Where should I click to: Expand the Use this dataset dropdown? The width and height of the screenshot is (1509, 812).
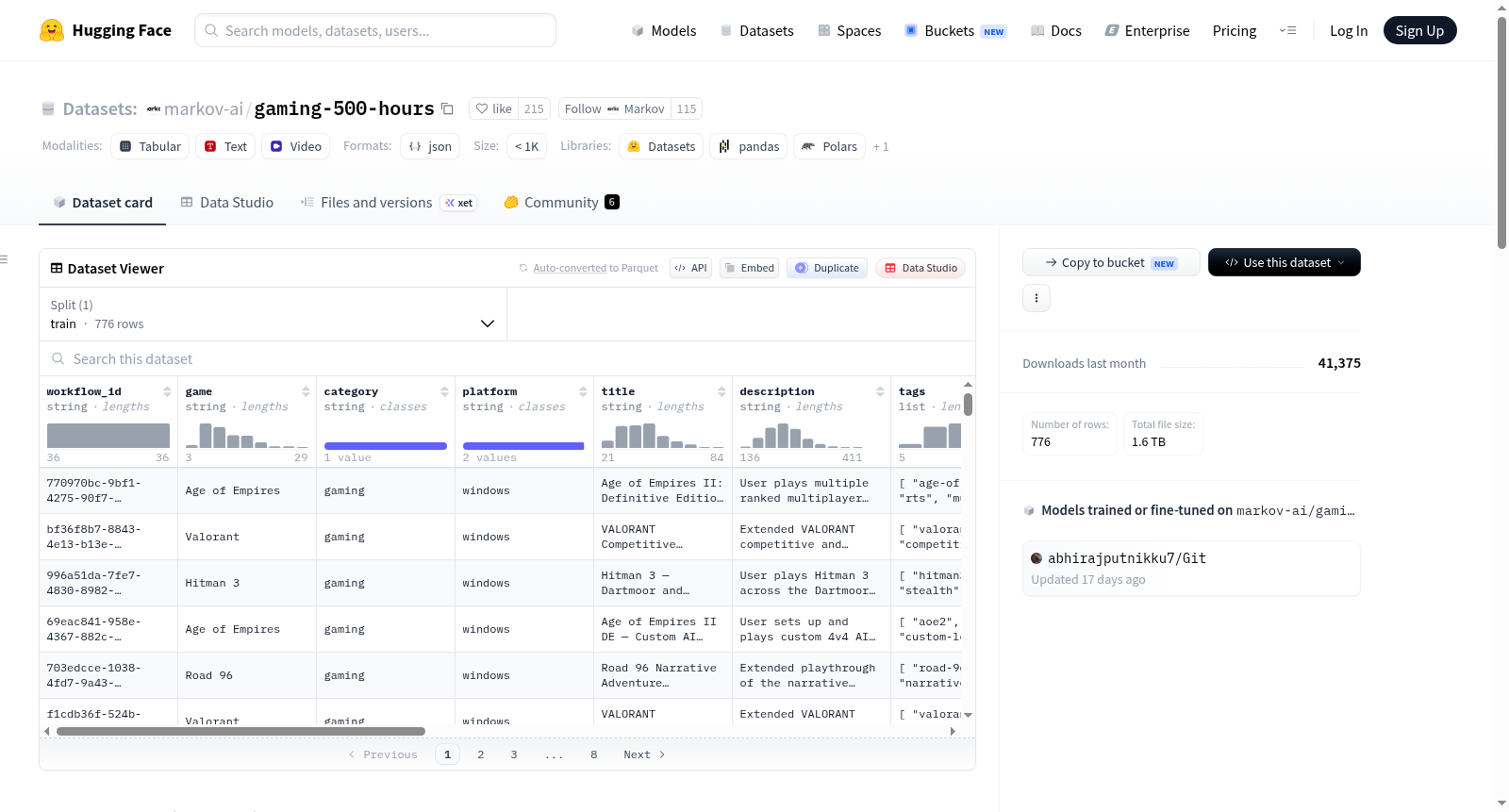[1285, 262]
